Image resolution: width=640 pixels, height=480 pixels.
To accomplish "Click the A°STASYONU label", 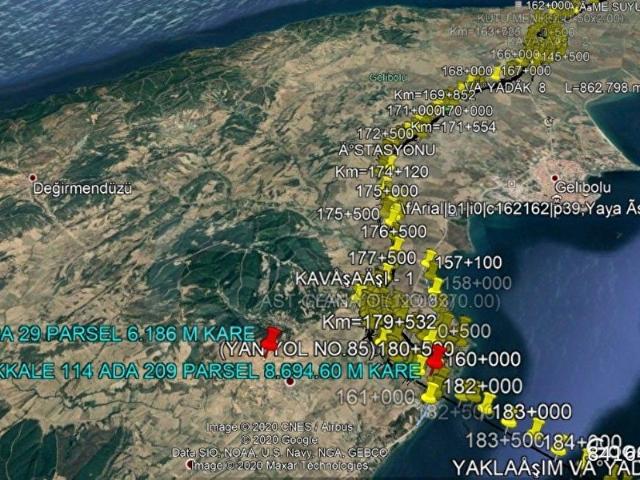I will 387,150.
